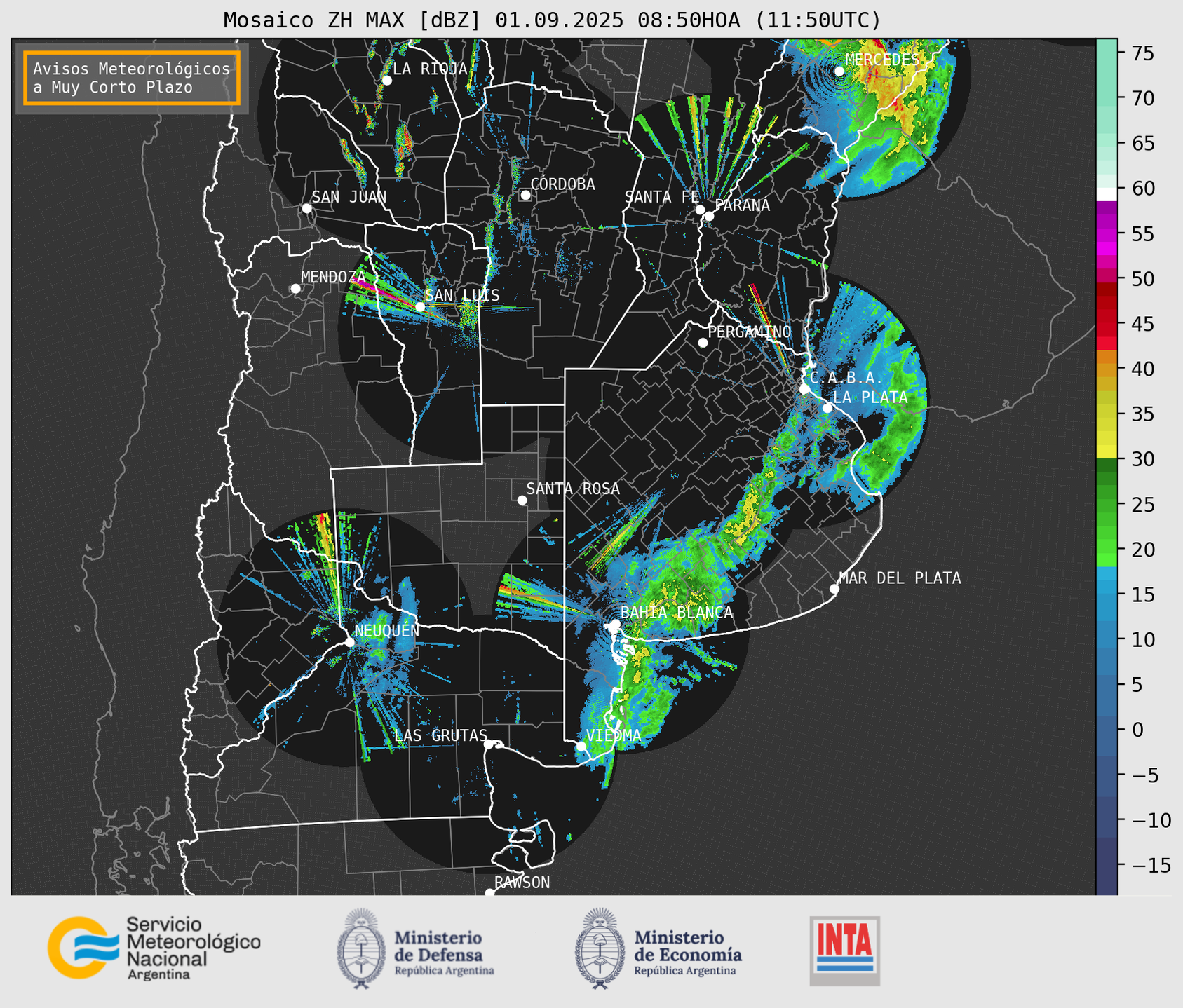This screenshot has height=1008, width=1183.
Task: Select the San Juan city marker
Action: pyautogui.click(x=306, y=208)
